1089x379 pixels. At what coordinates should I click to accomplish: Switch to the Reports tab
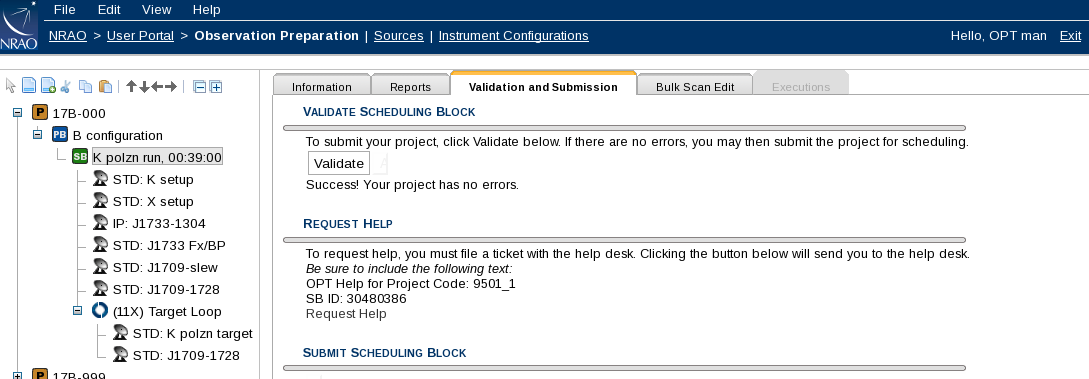tap(410, 86)
